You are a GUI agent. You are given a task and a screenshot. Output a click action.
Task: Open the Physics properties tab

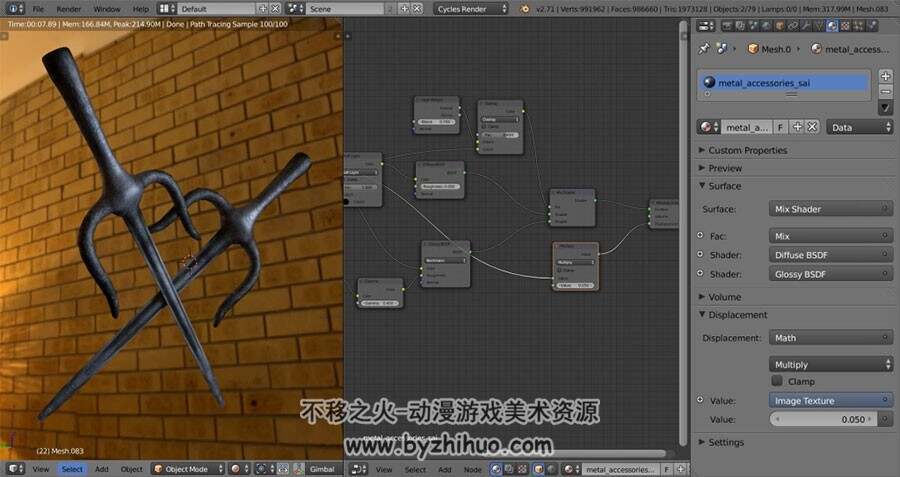pyautogui.click(x=872, y=26)
